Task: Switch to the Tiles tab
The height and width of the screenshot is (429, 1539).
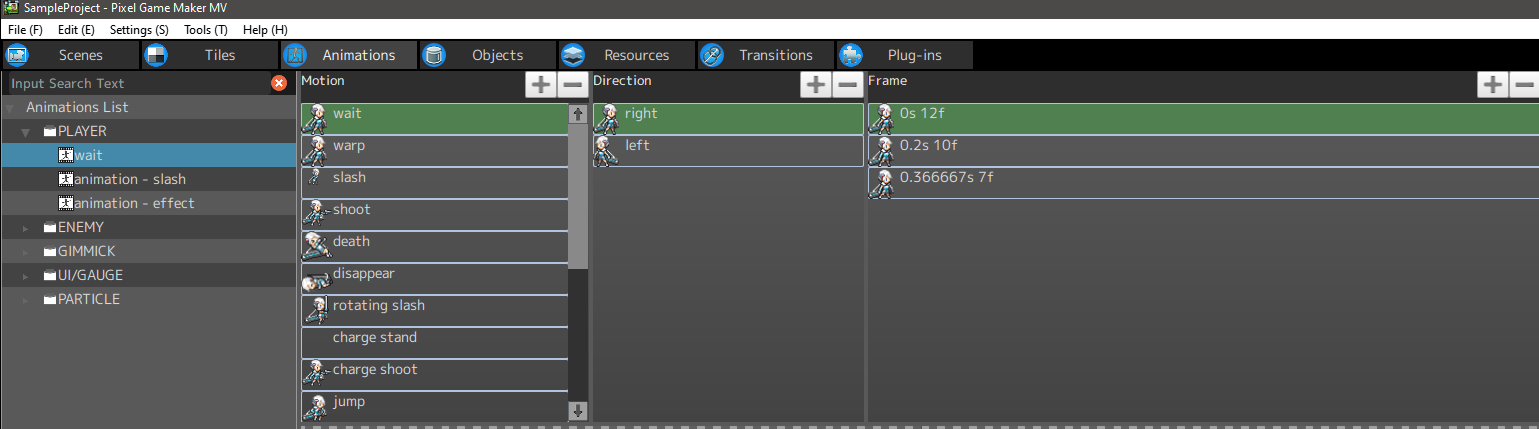Action: [x=208, y=55]
